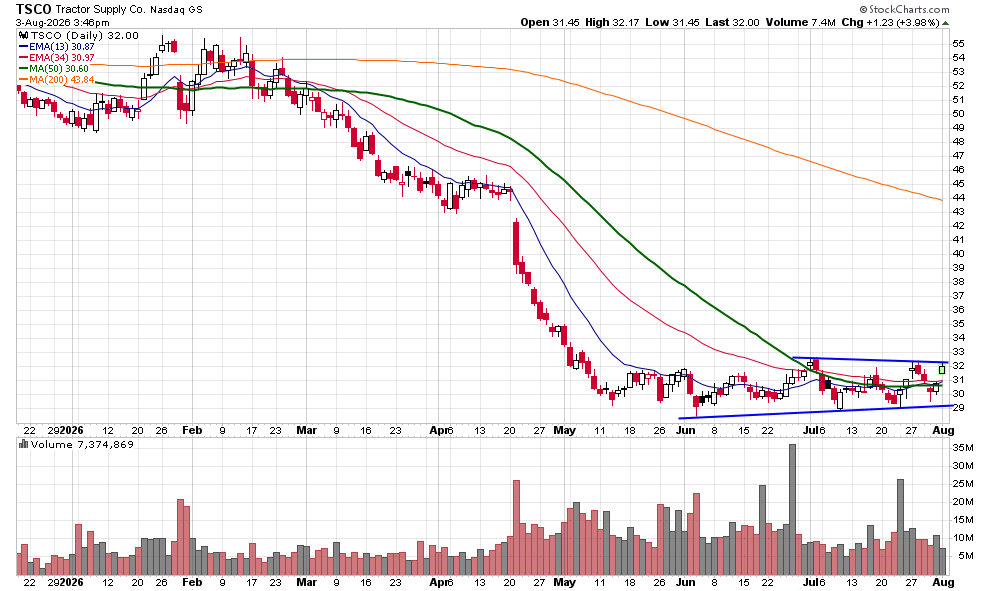
Task: Click the 55 price axis label
Action: [x=958, y=44]
